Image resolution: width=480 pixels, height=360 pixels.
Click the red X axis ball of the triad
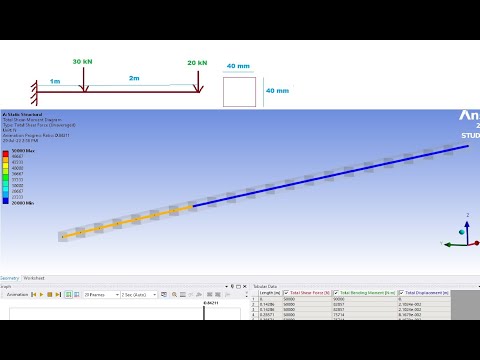pos(477,243)
